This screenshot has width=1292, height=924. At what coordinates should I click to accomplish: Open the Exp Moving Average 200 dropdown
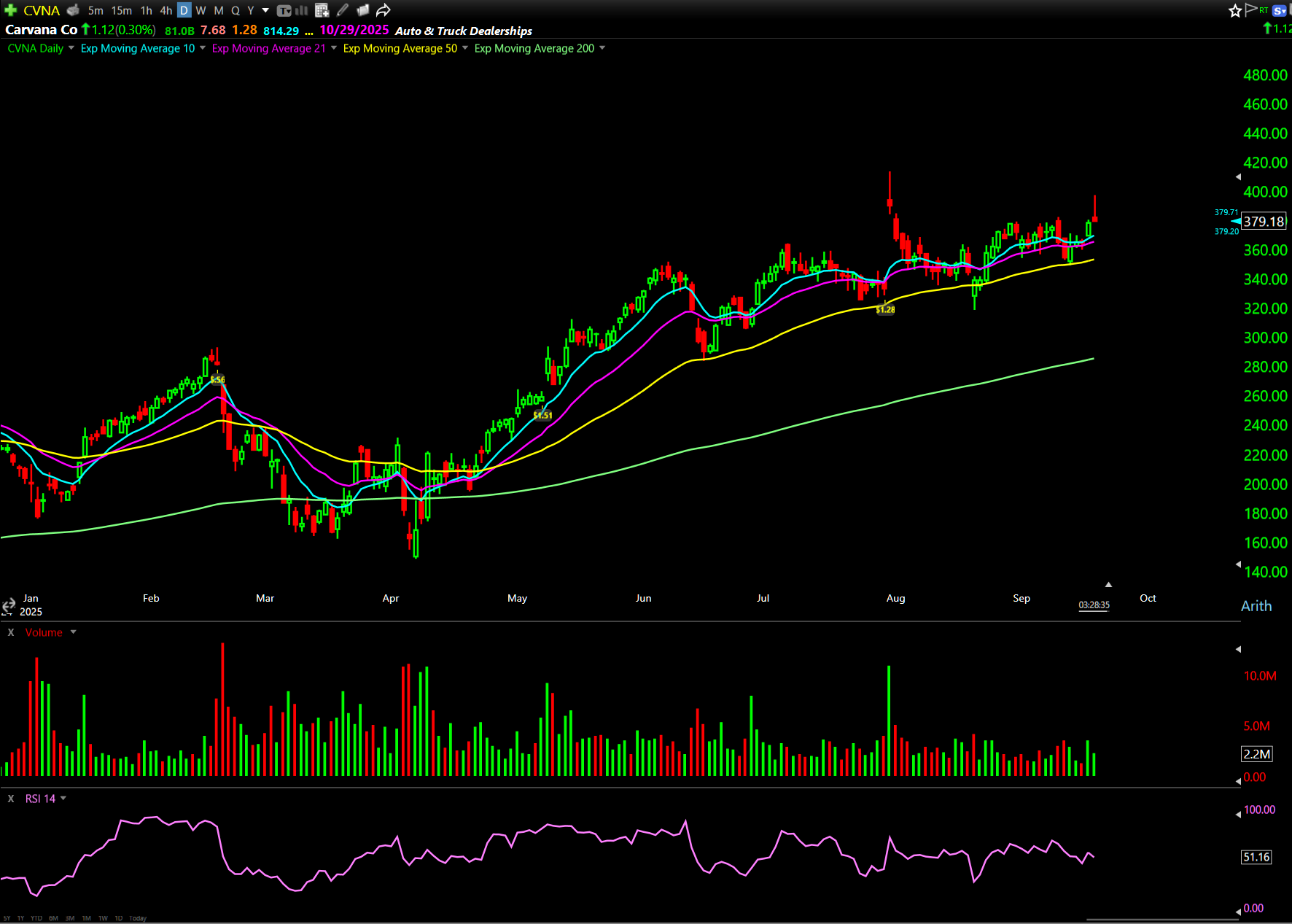point(602,48)
